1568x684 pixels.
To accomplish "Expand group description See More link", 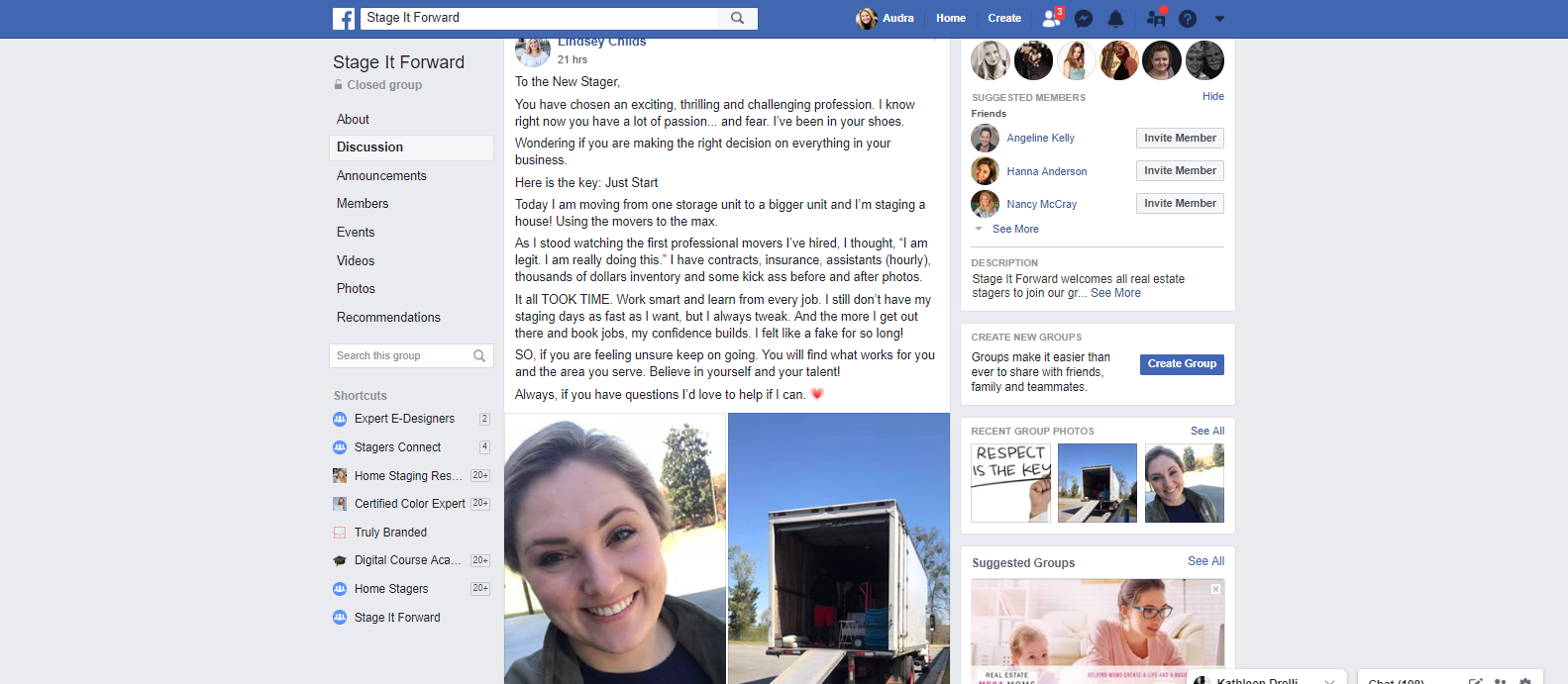I will (x=1115, y=293).
